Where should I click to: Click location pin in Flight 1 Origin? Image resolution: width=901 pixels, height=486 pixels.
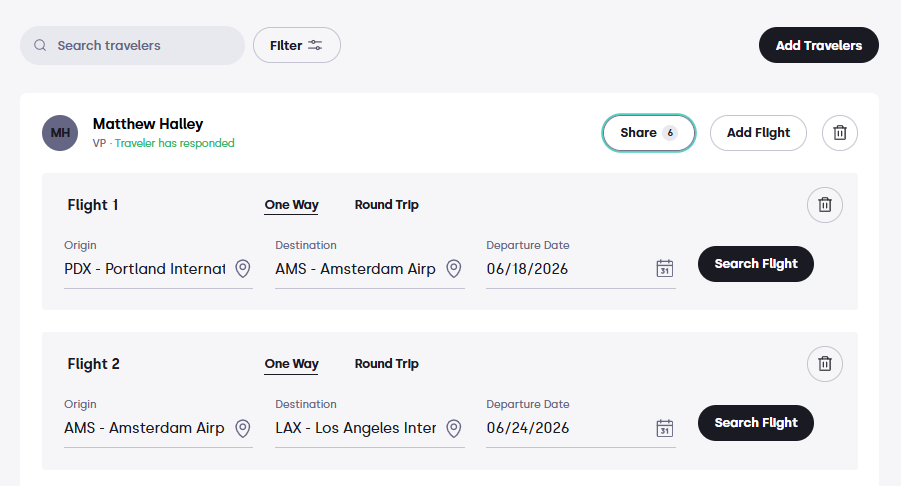[243, 268]
